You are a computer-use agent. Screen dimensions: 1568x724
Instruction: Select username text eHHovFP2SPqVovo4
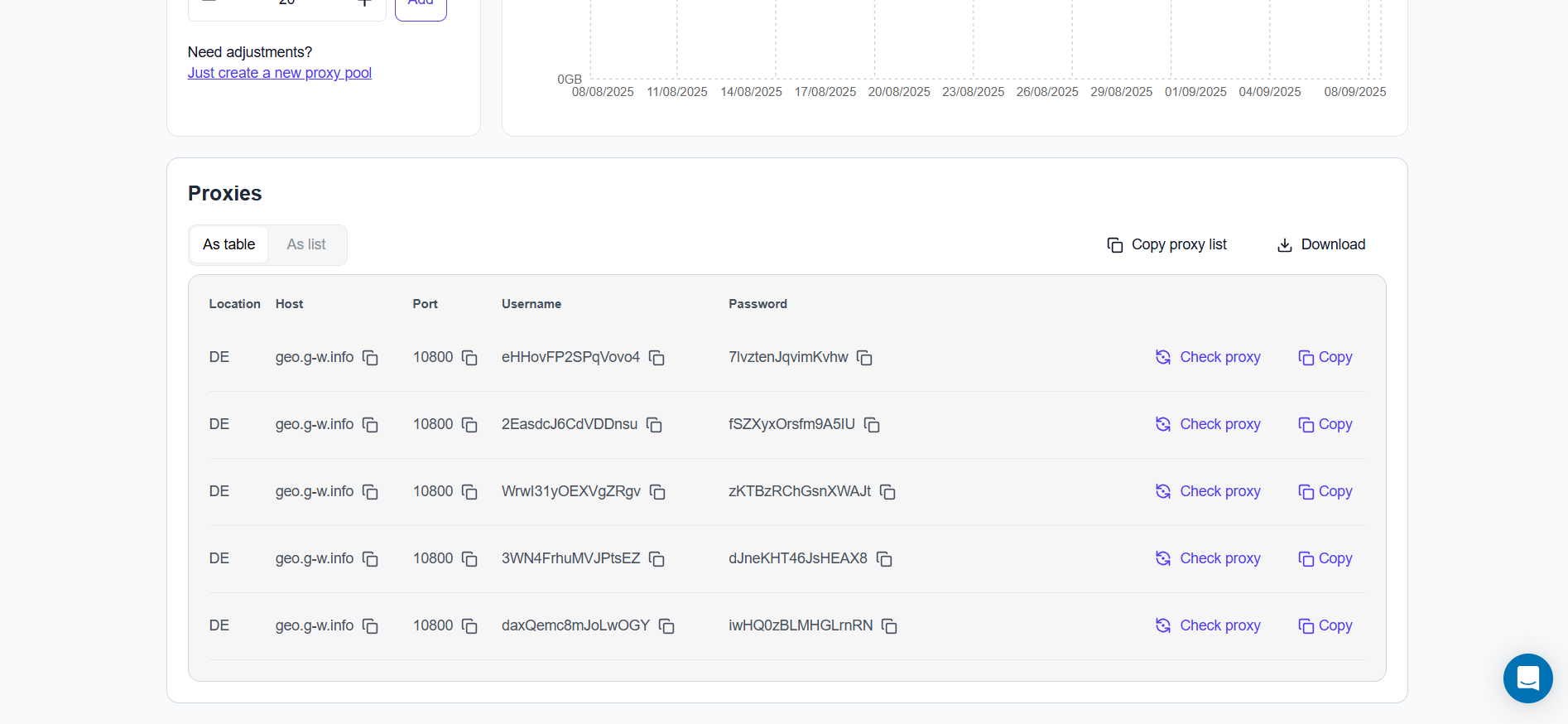tap(570, 357)
